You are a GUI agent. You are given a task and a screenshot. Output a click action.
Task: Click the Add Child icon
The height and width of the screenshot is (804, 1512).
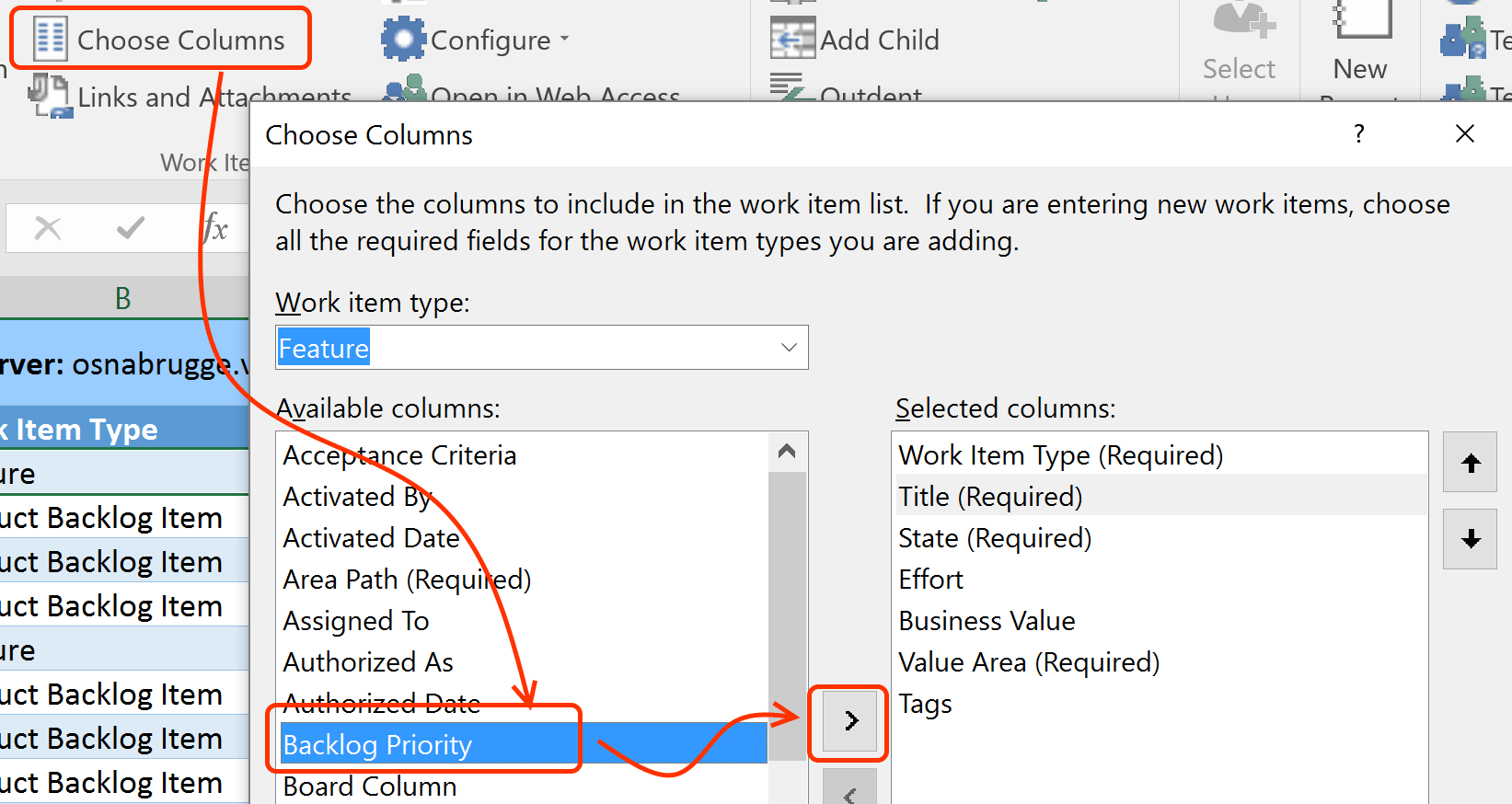[x=792, y=40]
